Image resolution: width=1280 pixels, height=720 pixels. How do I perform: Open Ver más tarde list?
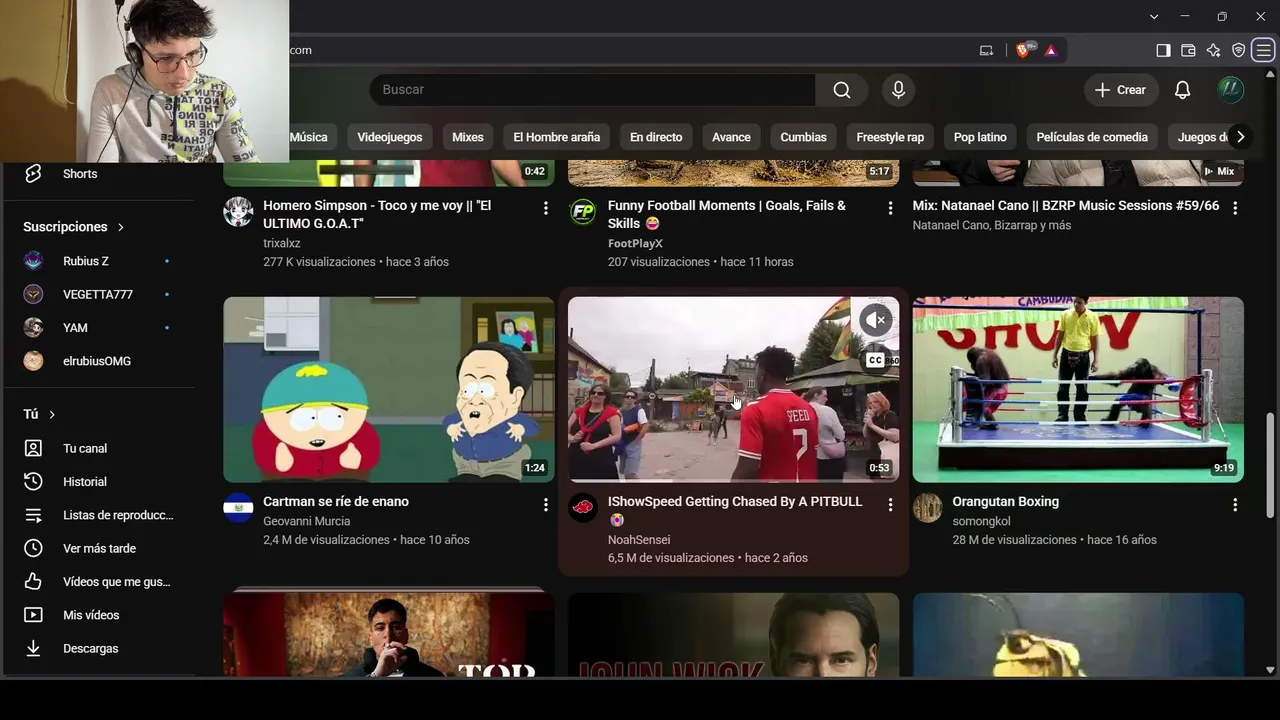point(97,548)
